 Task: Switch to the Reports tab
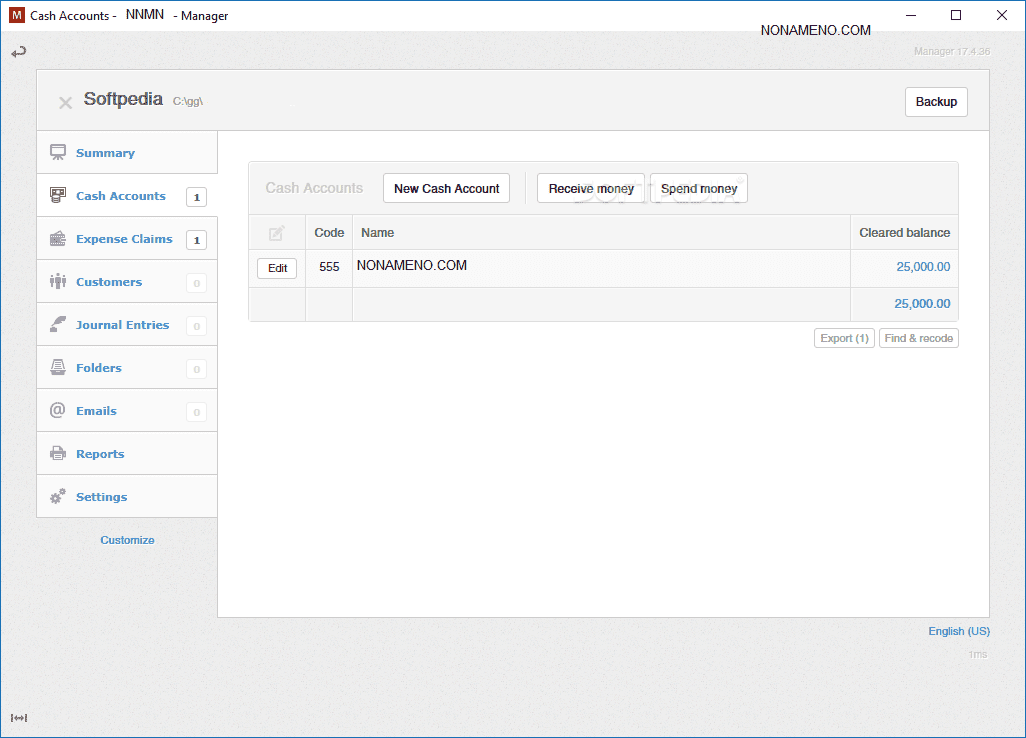click(x=100, y=454)
